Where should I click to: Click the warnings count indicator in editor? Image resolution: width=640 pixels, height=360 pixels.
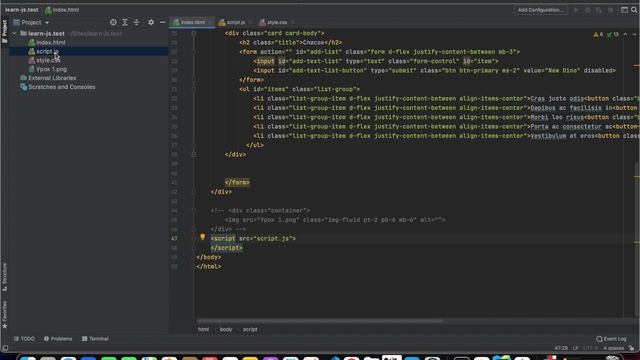tap(598, 35)
